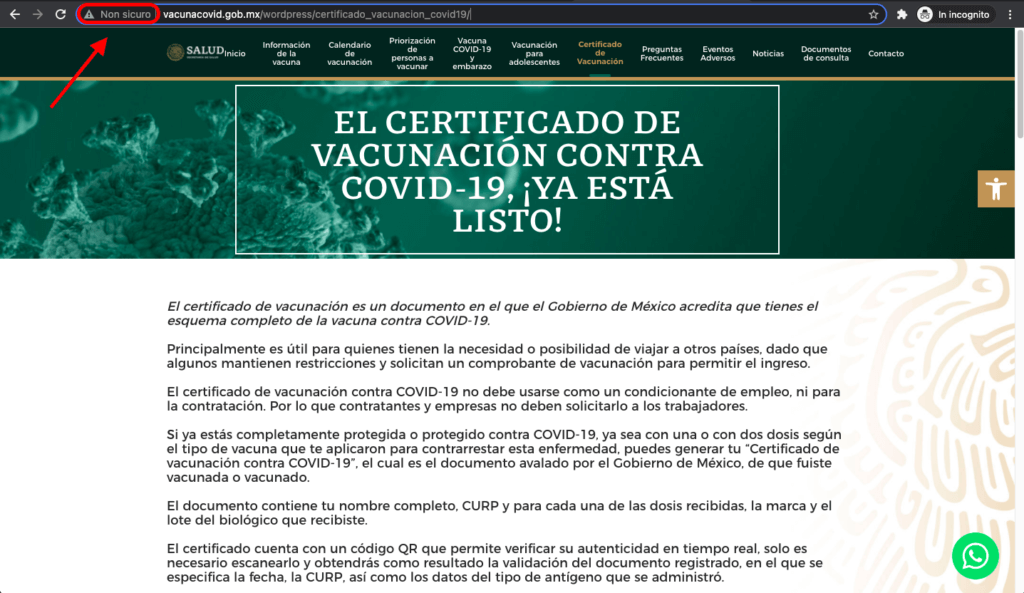Click the forward navigation arrow
The image size is (1024, 593).
[35, 14]
